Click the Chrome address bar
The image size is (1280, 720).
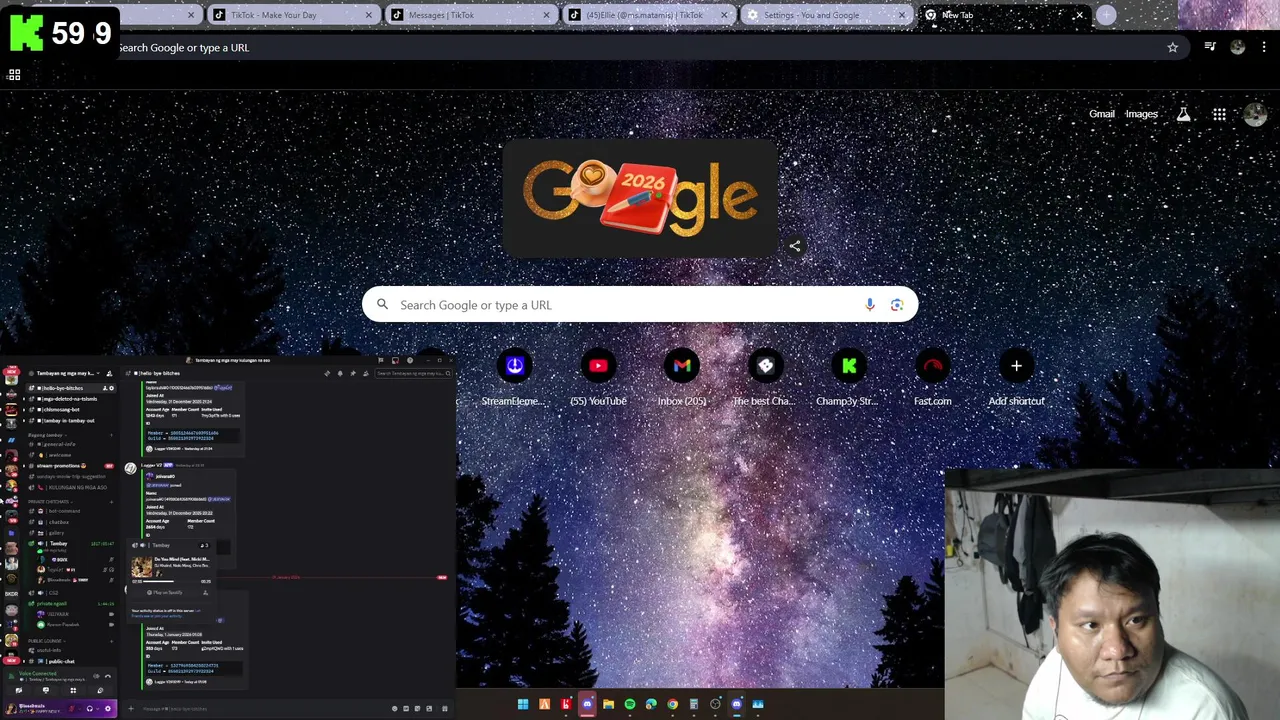point(640,47)
